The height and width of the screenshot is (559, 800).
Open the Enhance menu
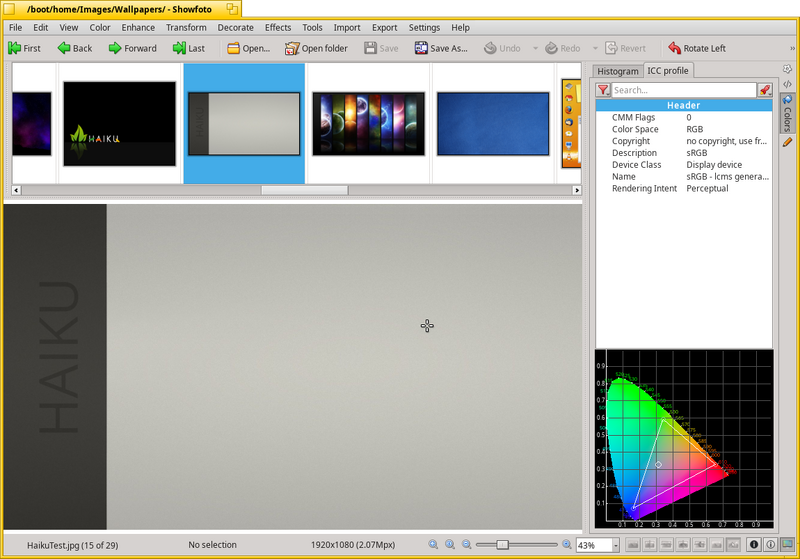(138, 28)
